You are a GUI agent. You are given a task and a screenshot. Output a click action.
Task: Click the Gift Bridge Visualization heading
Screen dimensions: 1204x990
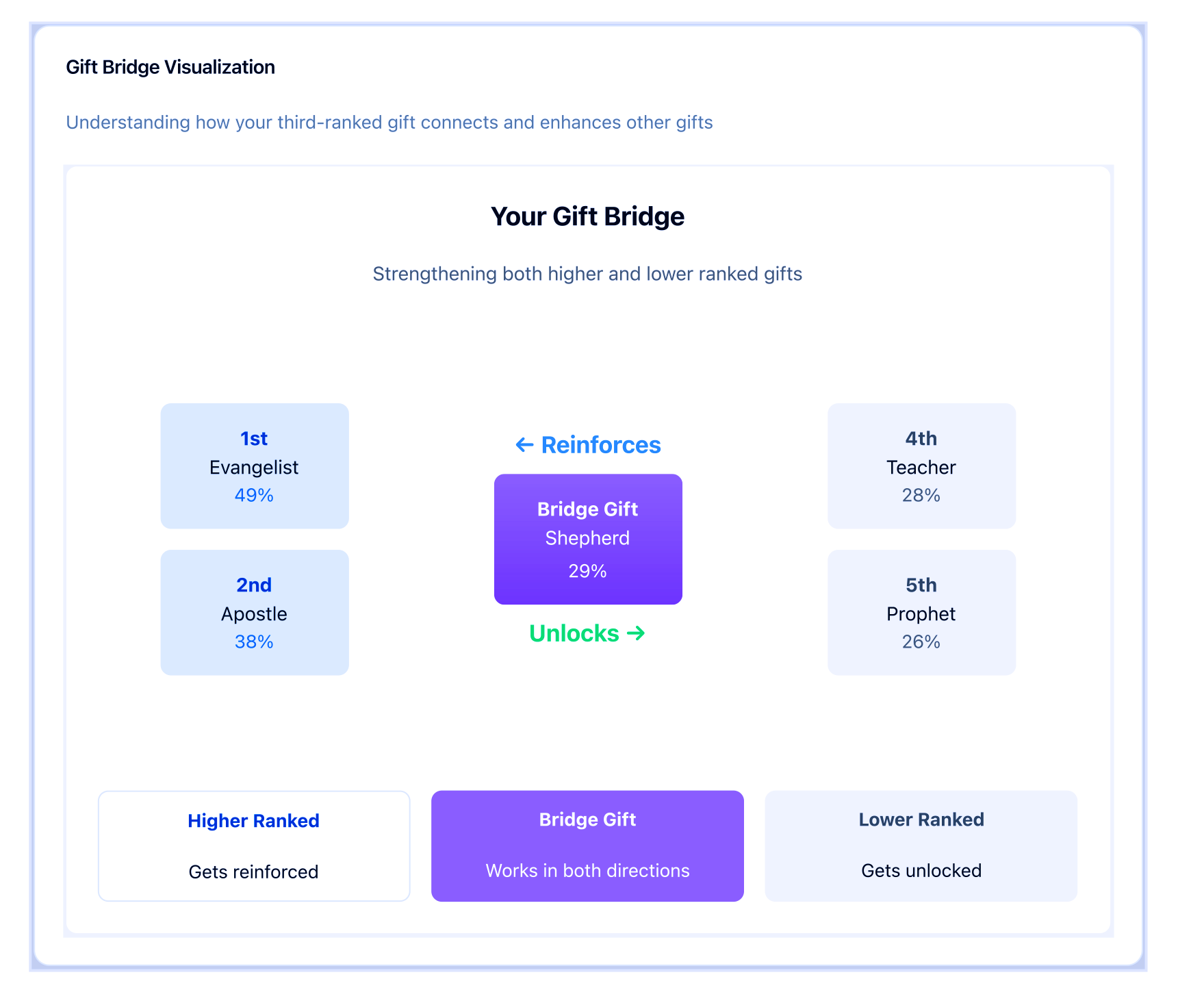(170, 67)
